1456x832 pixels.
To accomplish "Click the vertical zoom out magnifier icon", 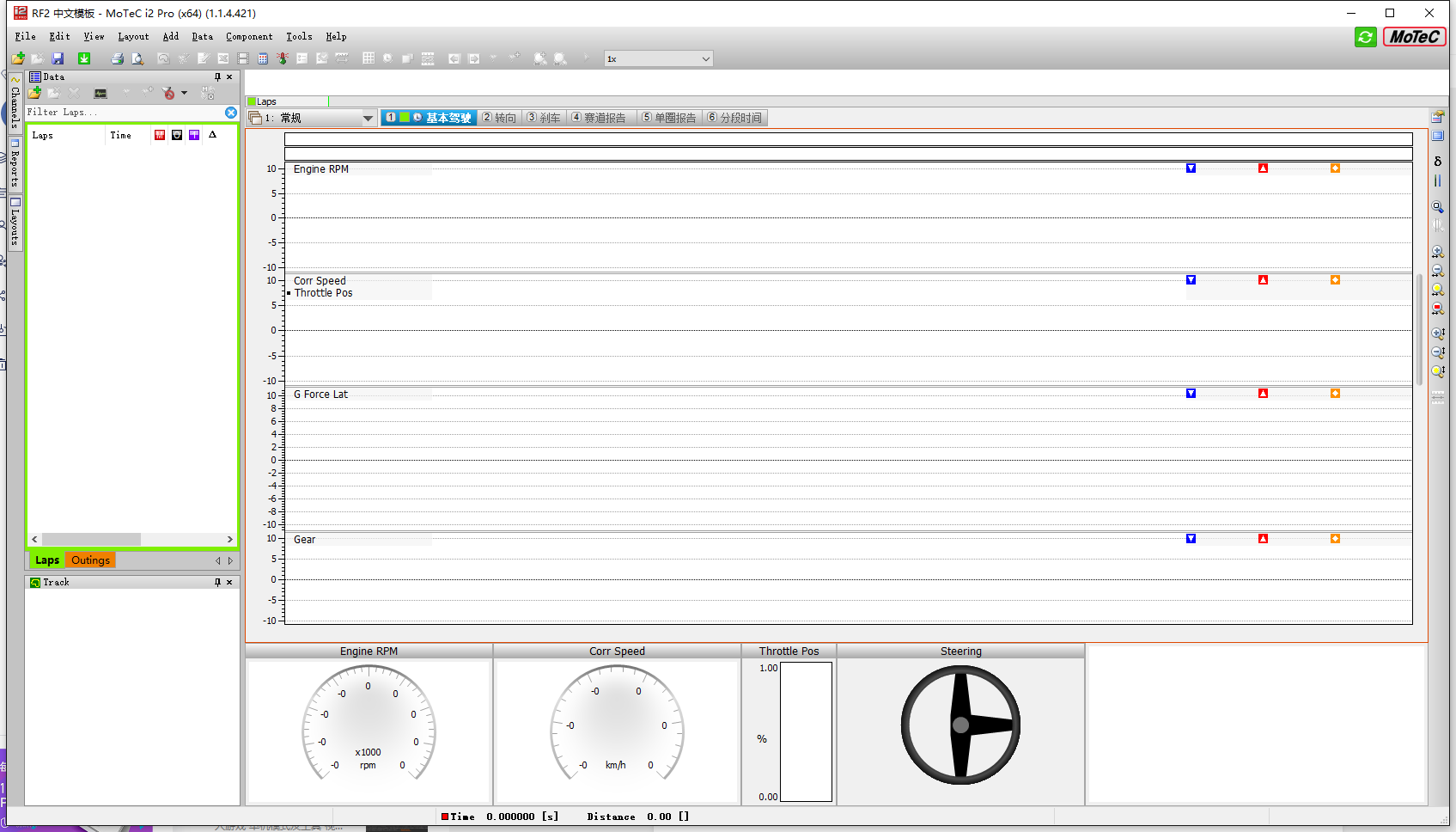I will pyautogui.click(x=1438, y=352).
